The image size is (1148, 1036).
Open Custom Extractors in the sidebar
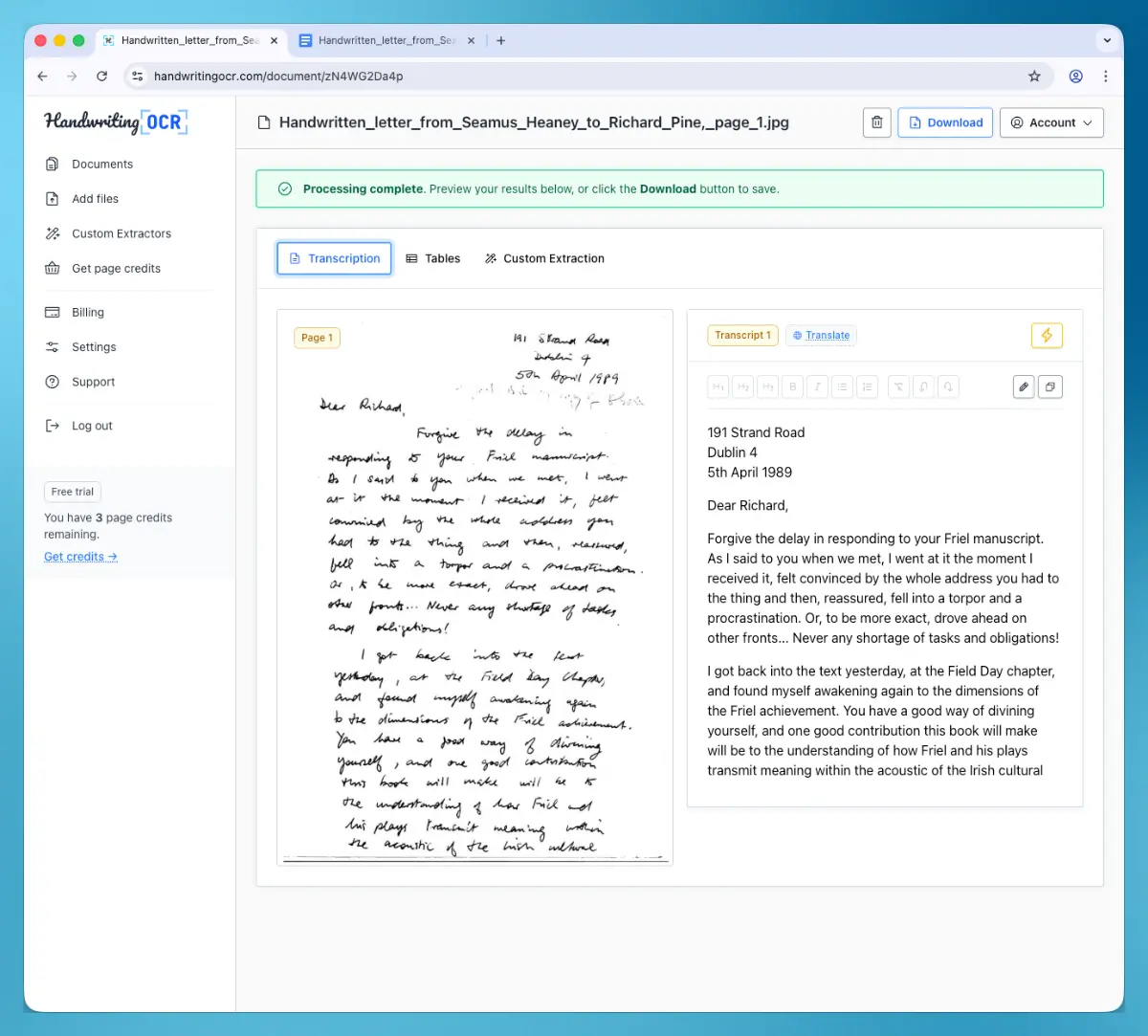point(121,233)
